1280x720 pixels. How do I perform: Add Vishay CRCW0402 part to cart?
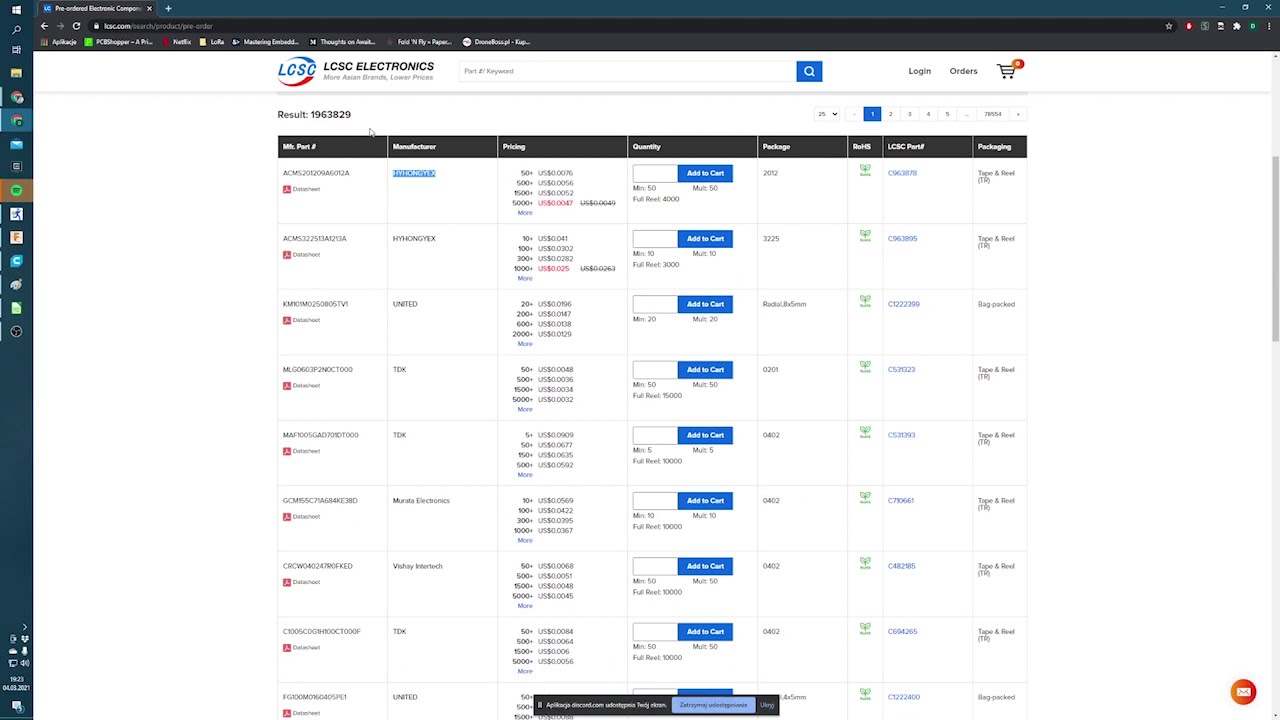(x=705, y=566)
